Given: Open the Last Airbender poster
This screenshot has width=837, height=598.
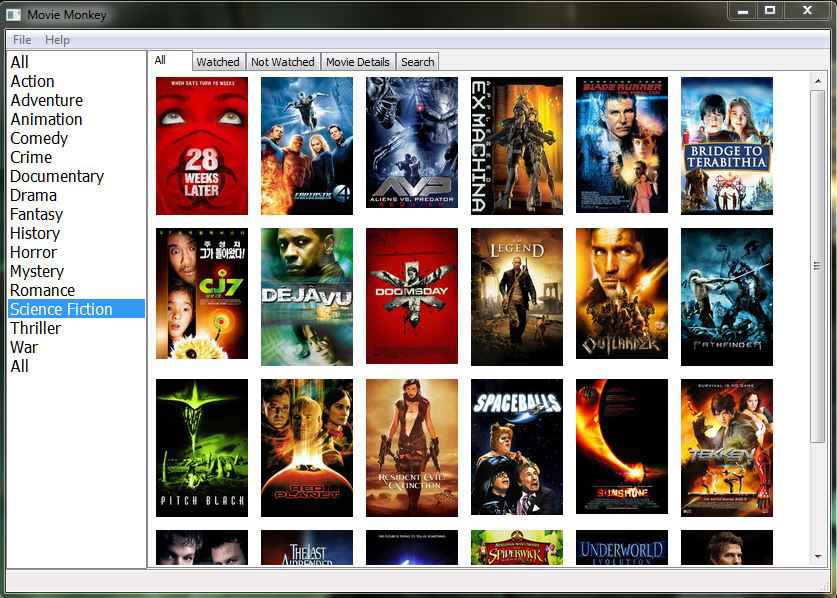Looking at the screenshot, I should [x=307, y=547].
